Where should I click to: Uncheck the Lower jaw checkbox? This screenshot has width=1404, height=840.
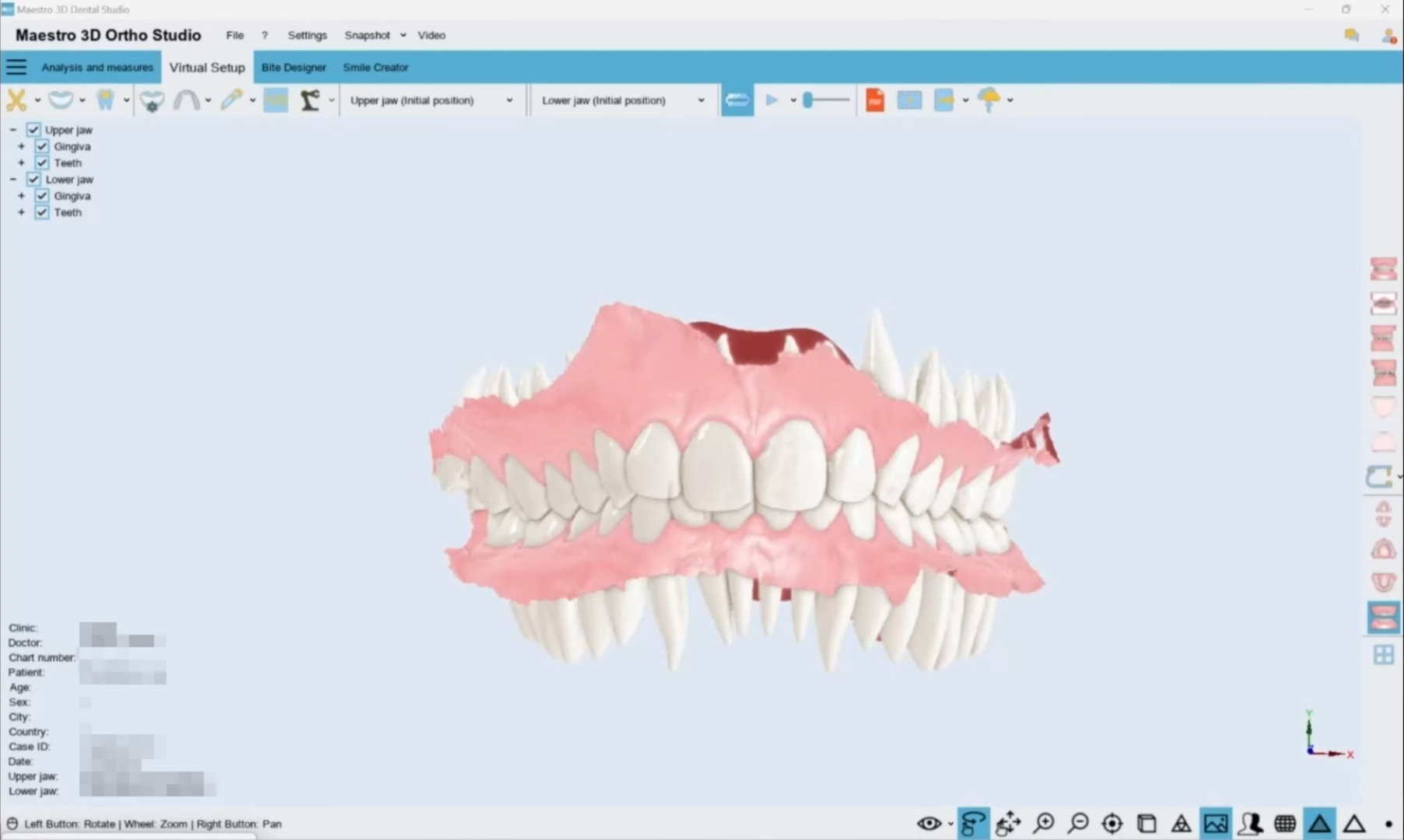[x=33, y=180]
